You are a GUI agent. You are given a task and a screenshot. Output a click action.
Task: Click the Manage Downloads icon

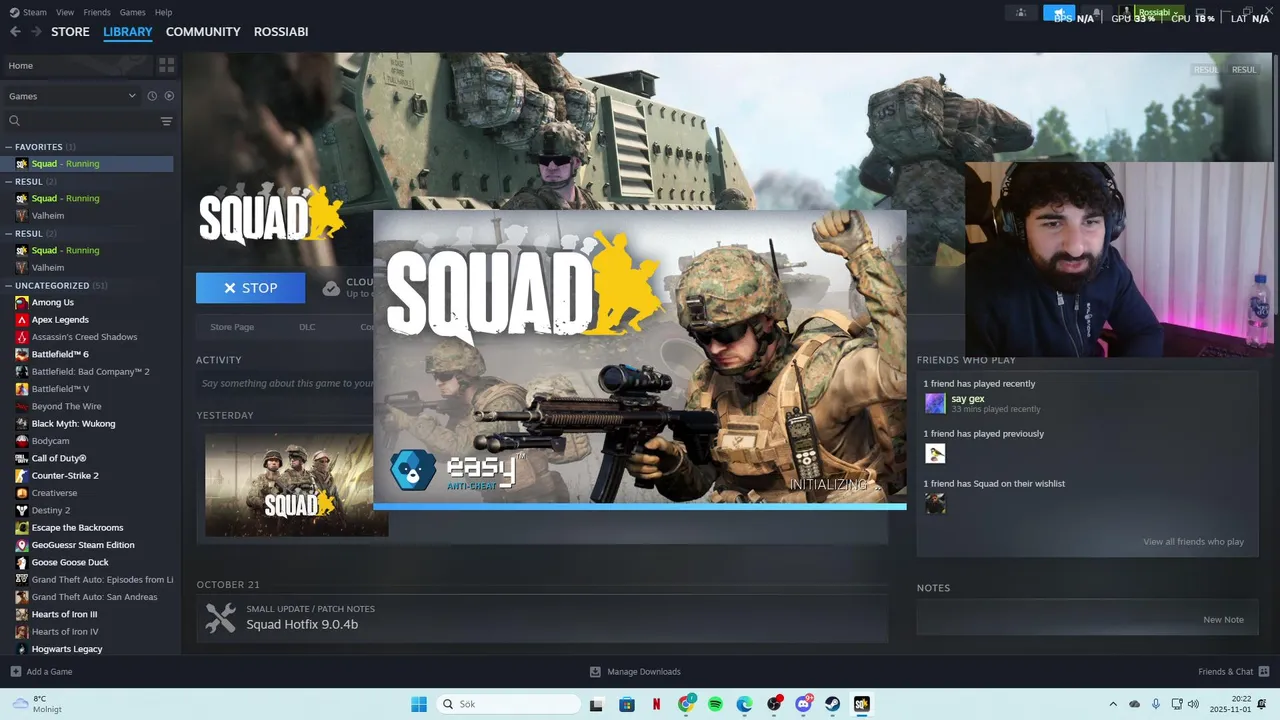click(x=595, y=672)
